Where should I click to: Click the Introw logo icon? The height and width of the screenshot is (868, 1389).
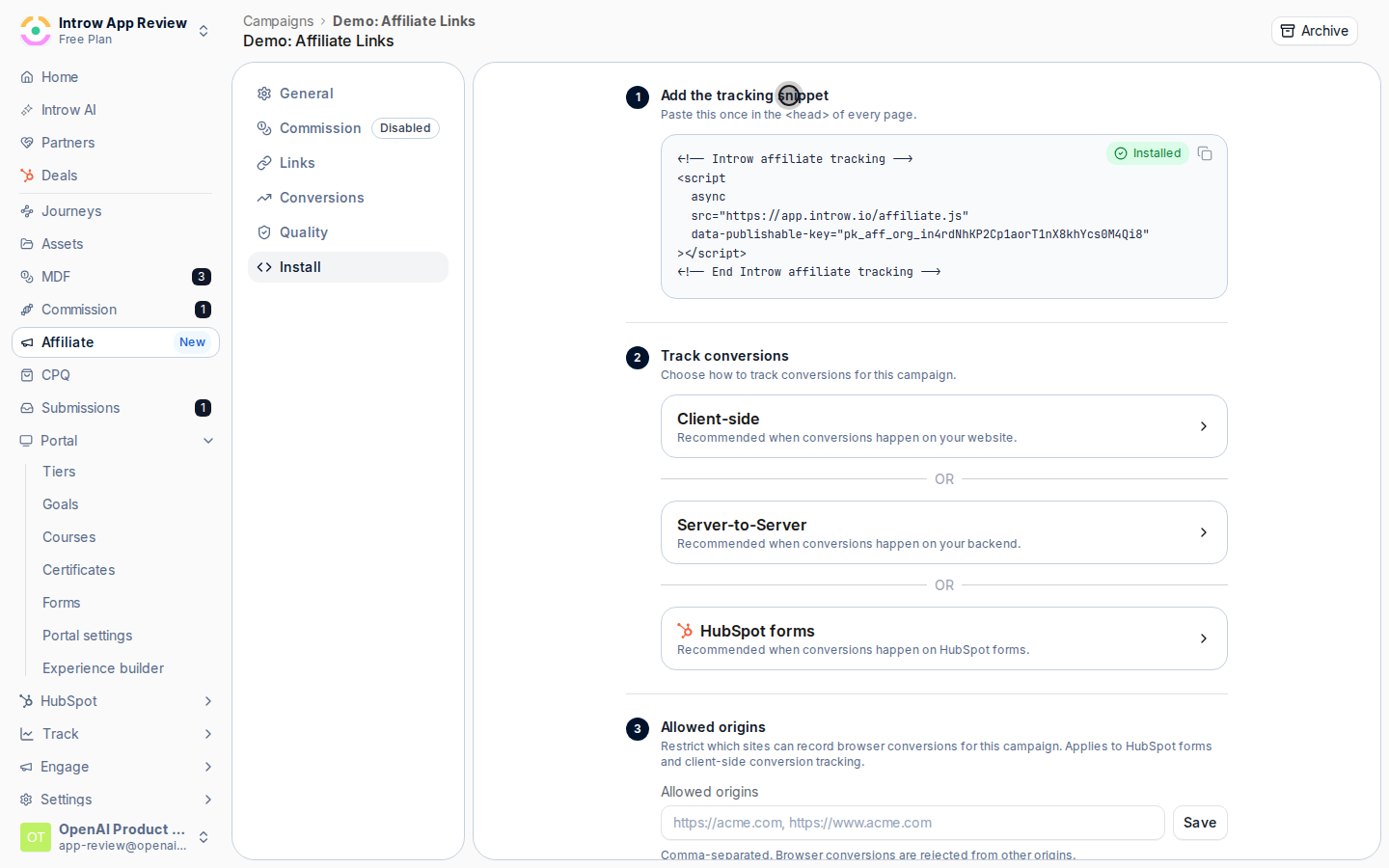tap(36, 31)
